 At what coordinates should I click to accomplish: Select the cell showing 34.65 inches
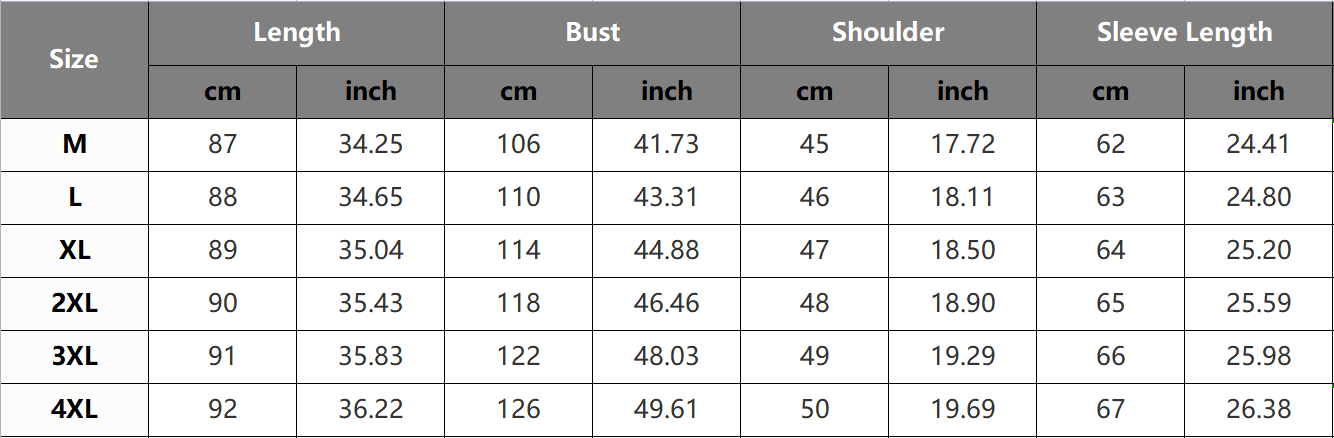[370, 197]
